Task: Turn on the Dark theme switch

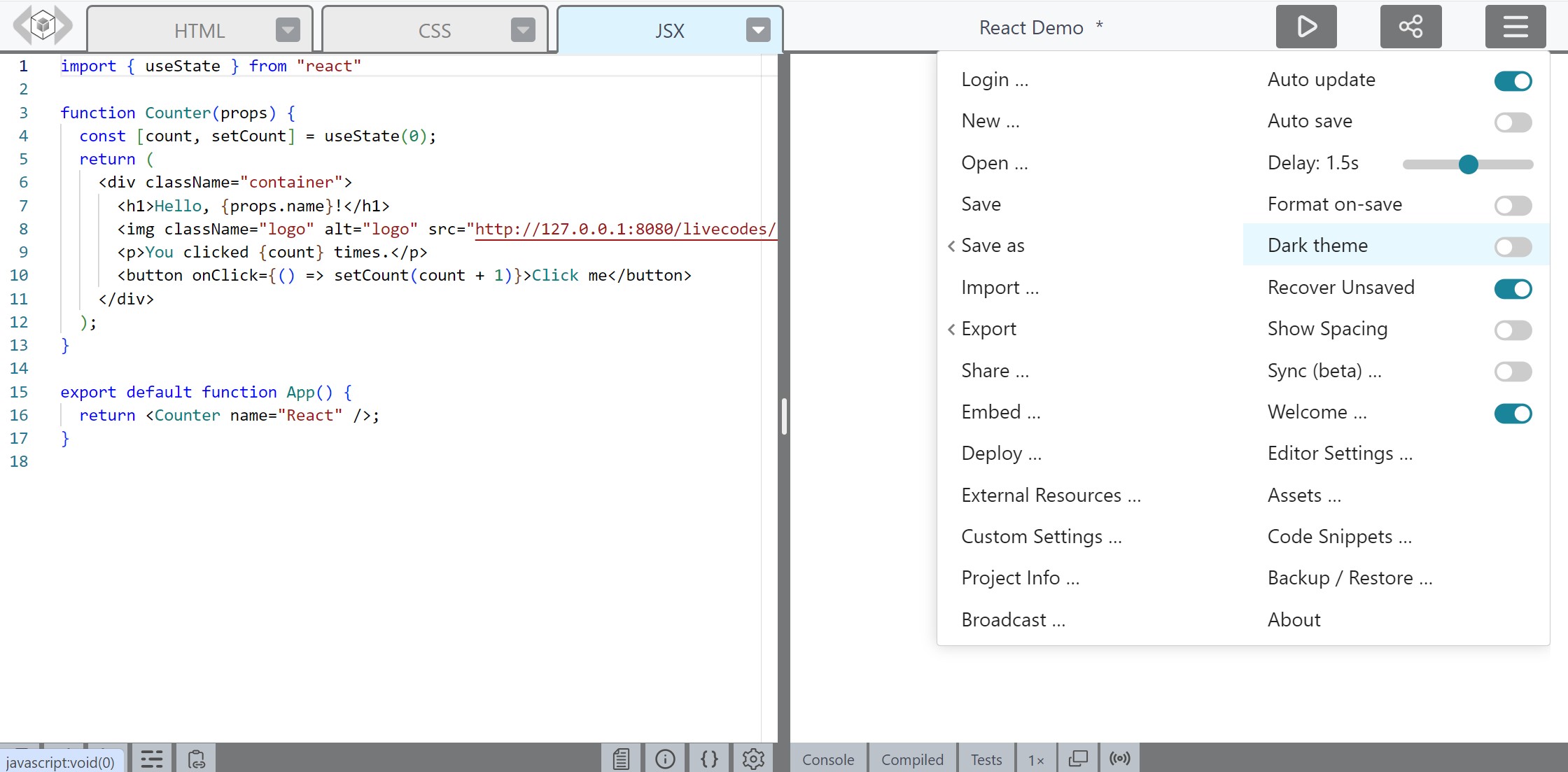Action: (1513, 246)
